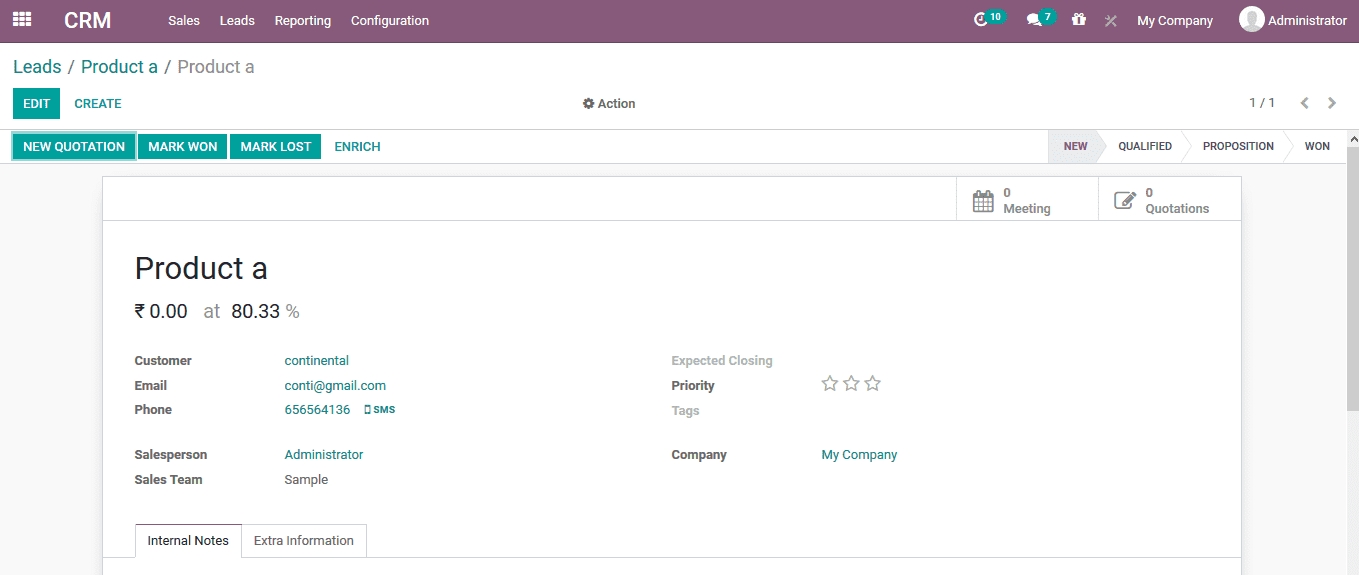Set priority to one star
The image size is (1359, 575).
point(829,384)
